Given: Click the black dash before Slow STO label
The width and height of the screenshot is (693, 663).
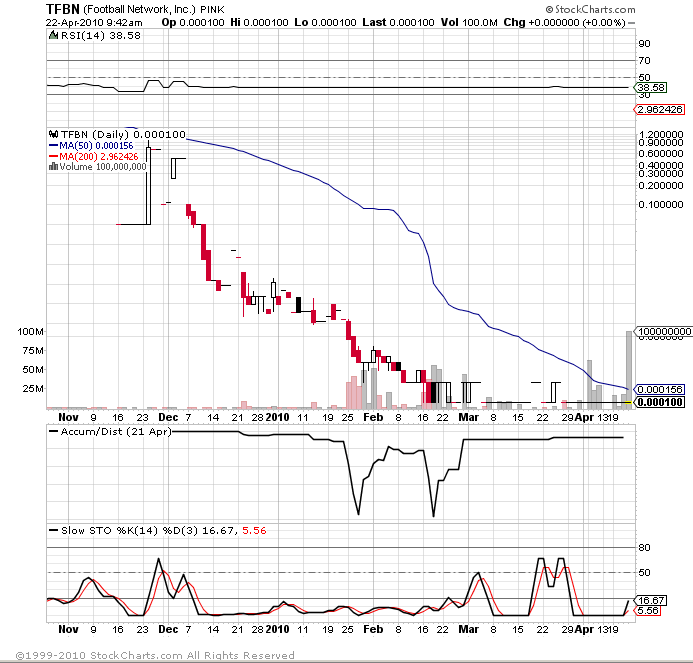Looking at the screenshot, I should point(53,530).
